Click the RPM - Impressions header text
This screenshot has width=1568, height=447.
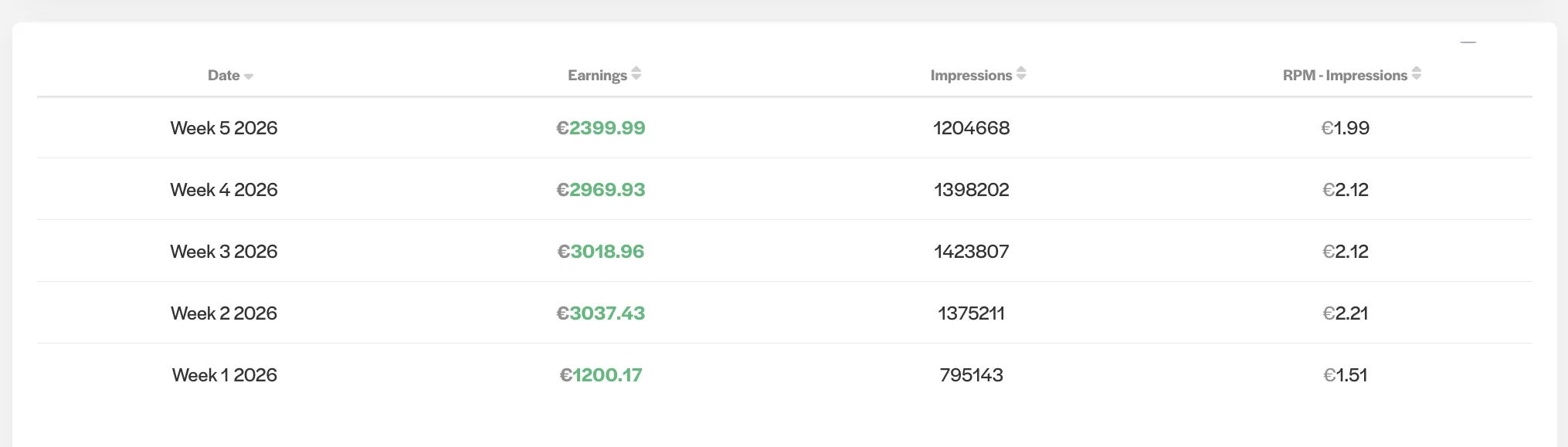tap(1345, 76)
